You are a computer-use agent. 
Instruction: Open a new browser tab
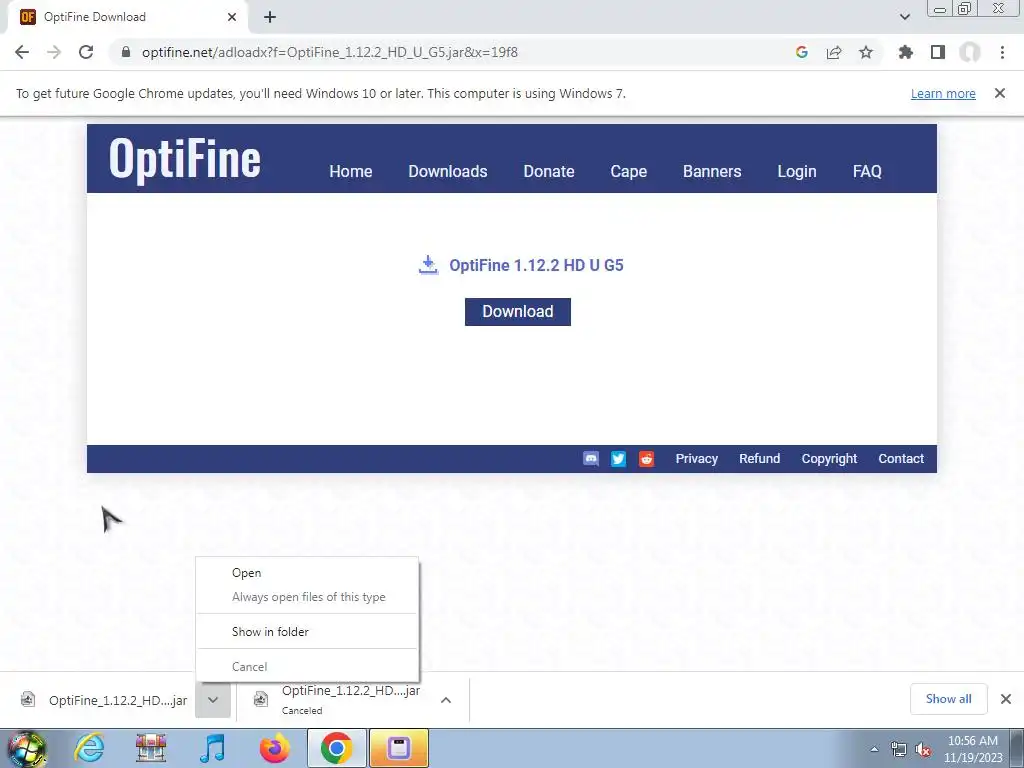(x=270, y=17)
